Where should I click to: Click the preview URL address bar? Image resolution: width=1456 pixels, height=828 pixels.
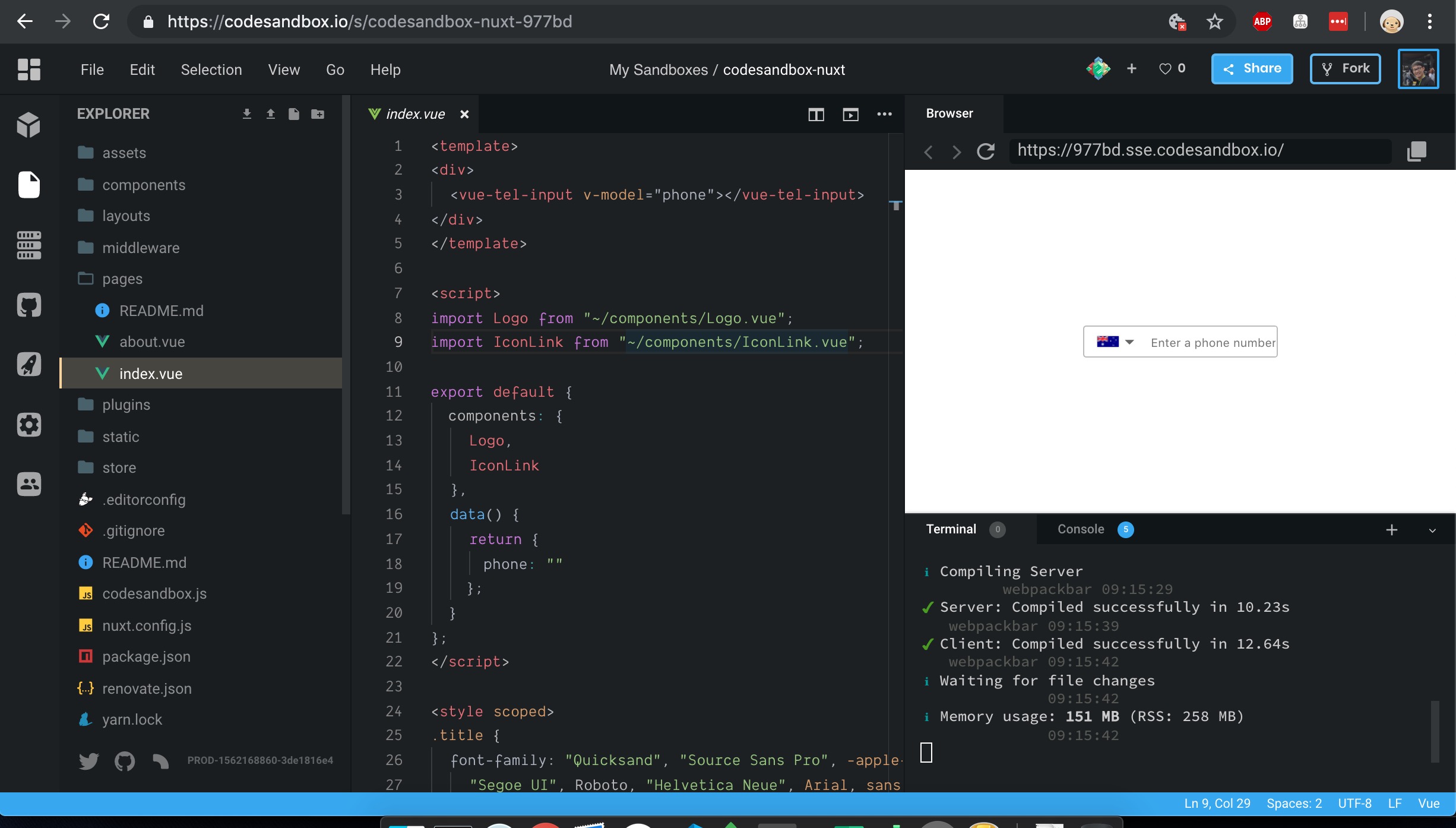tap(1201, 150)
